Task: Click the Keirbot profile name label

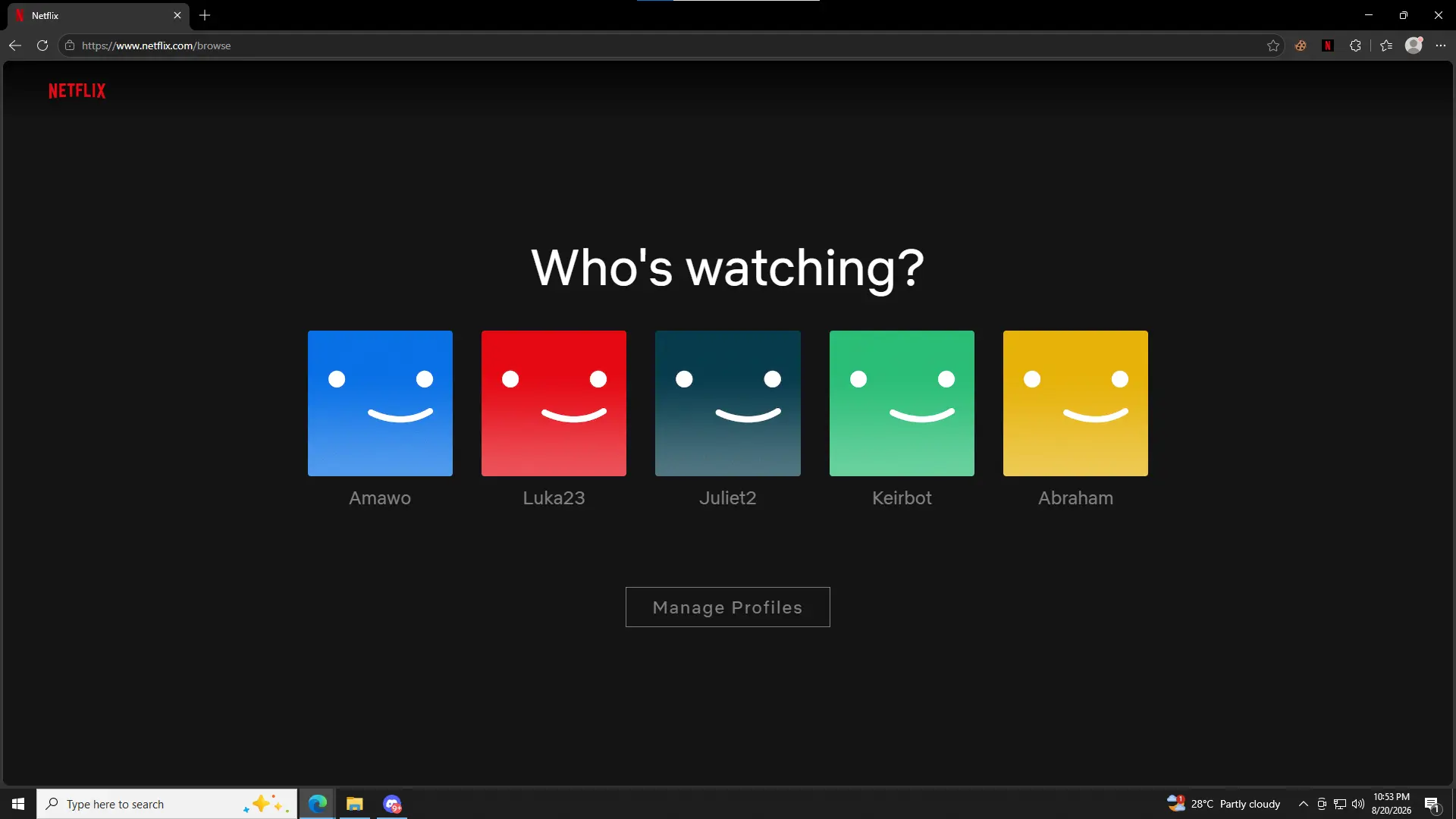Action: click(902, 498)
